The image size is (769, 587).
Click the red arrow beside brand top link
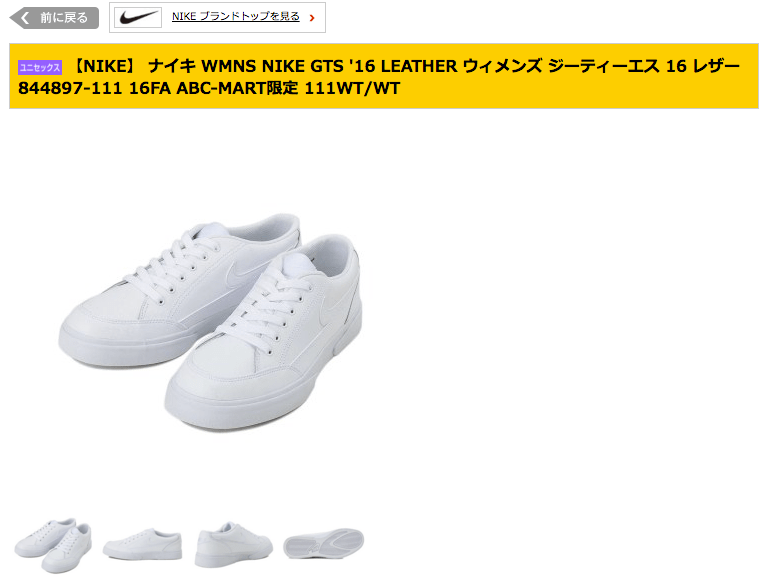(312, 18)
